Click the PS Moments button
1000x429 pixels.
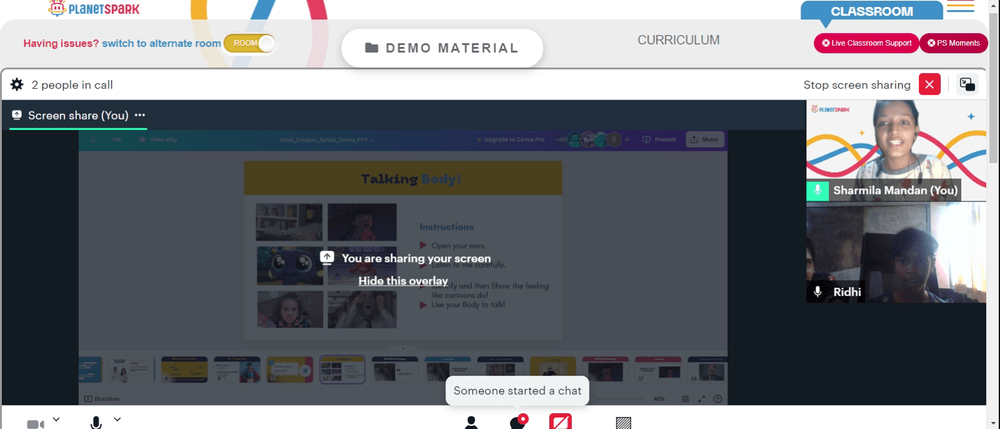(953, 43)
